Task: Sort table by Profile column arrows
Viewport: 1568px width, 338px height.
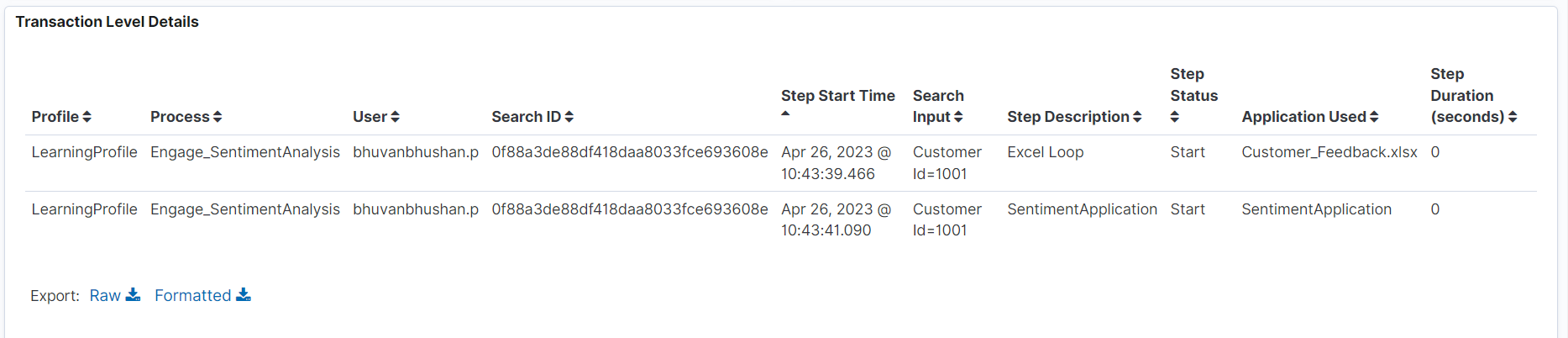Action: (87, 117)
